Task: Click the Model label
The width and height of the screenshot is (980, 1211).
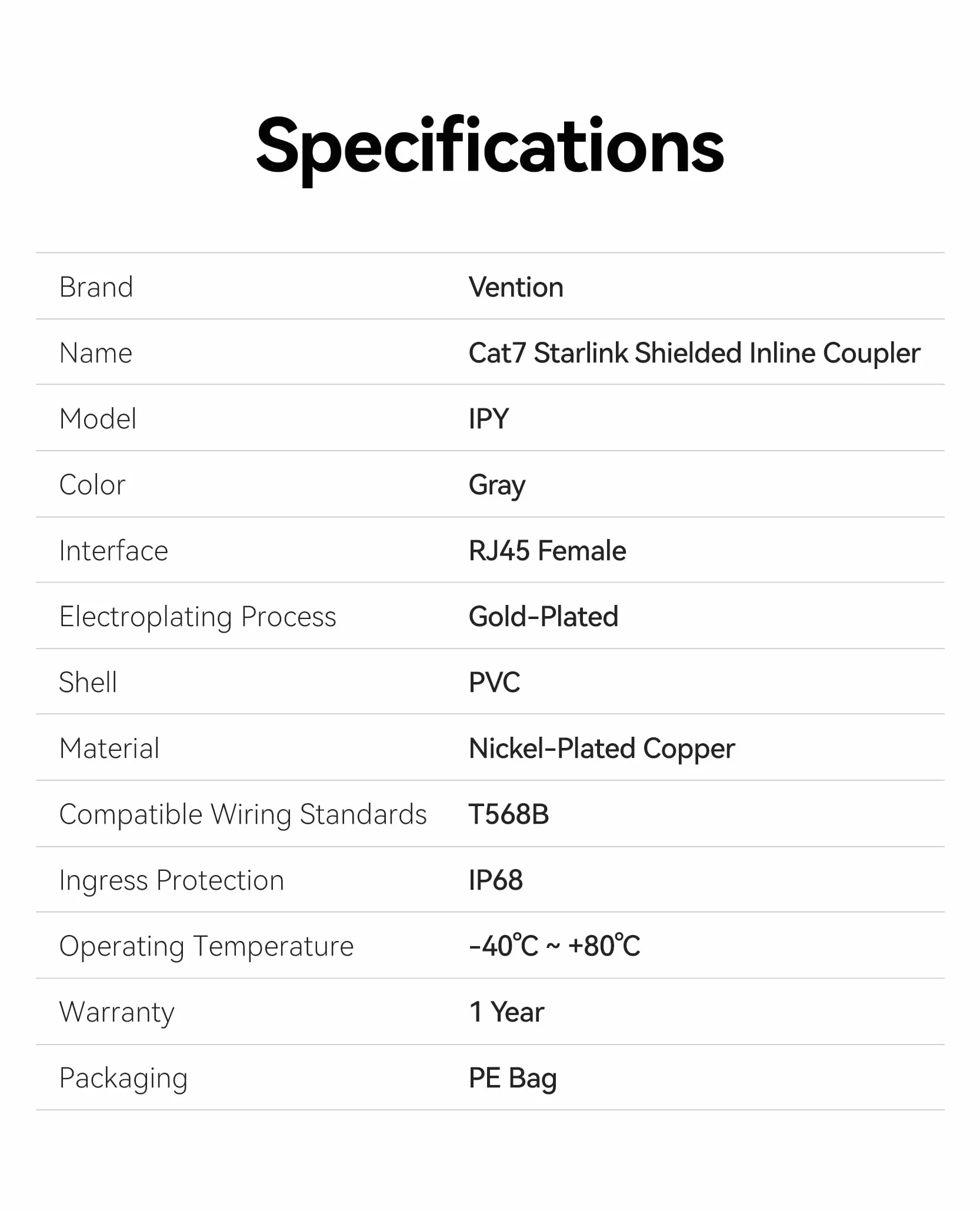Action: pyautogui.click(x=98, y=419)
